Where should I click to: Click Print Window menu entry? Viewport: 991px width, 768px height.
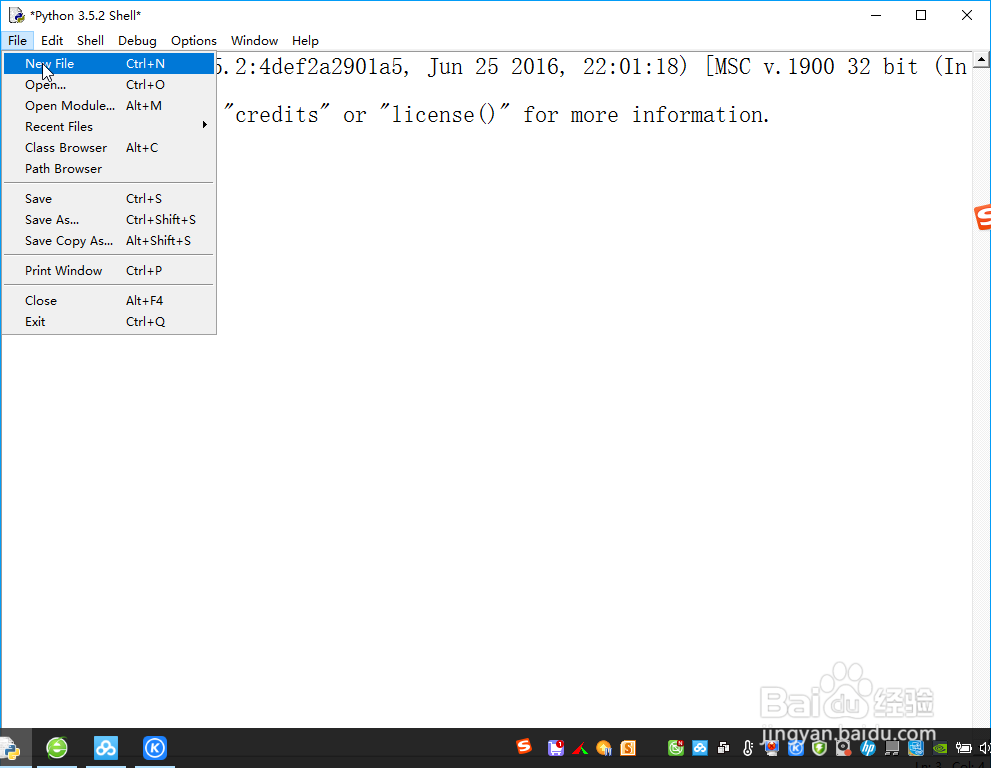coord(109,271)
